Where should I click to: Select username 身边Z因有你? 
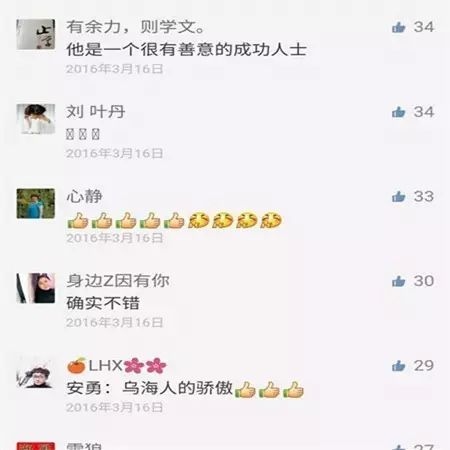118,281
